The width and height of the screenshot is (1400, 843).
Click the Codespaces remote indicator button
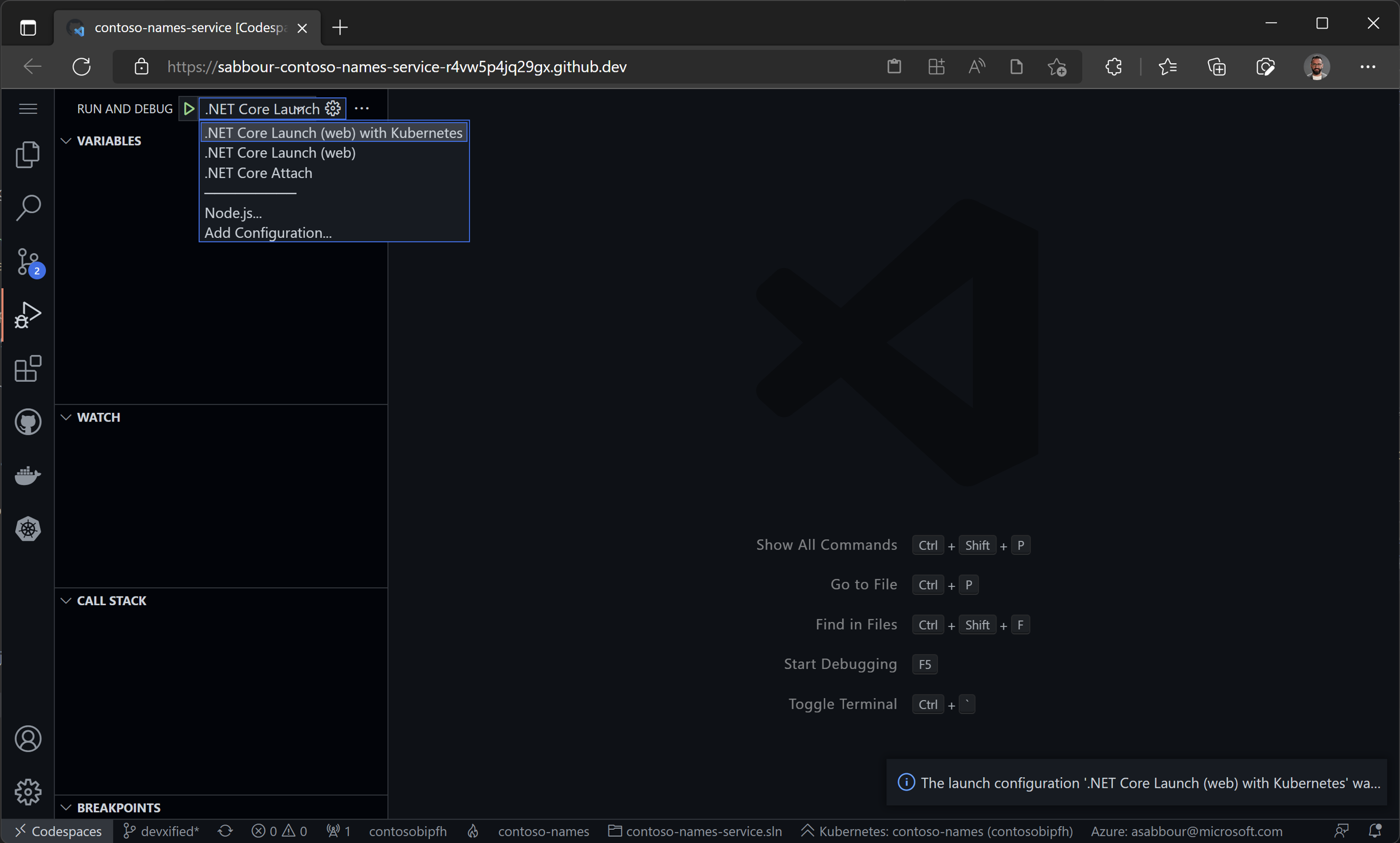(x=58, y=832)
